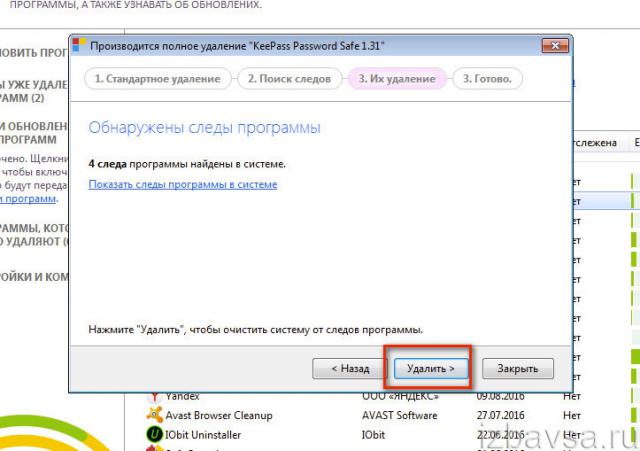Open the Показать следы программы в системе link

coord(183,184)
